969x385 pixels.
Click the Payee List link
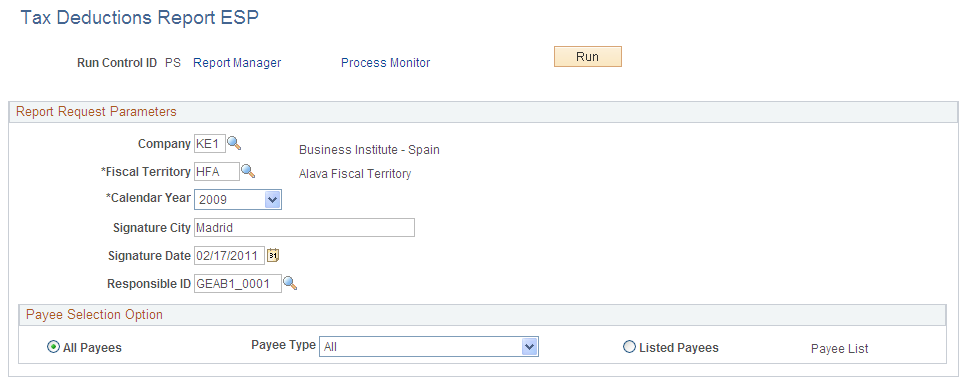click(839, 349)
